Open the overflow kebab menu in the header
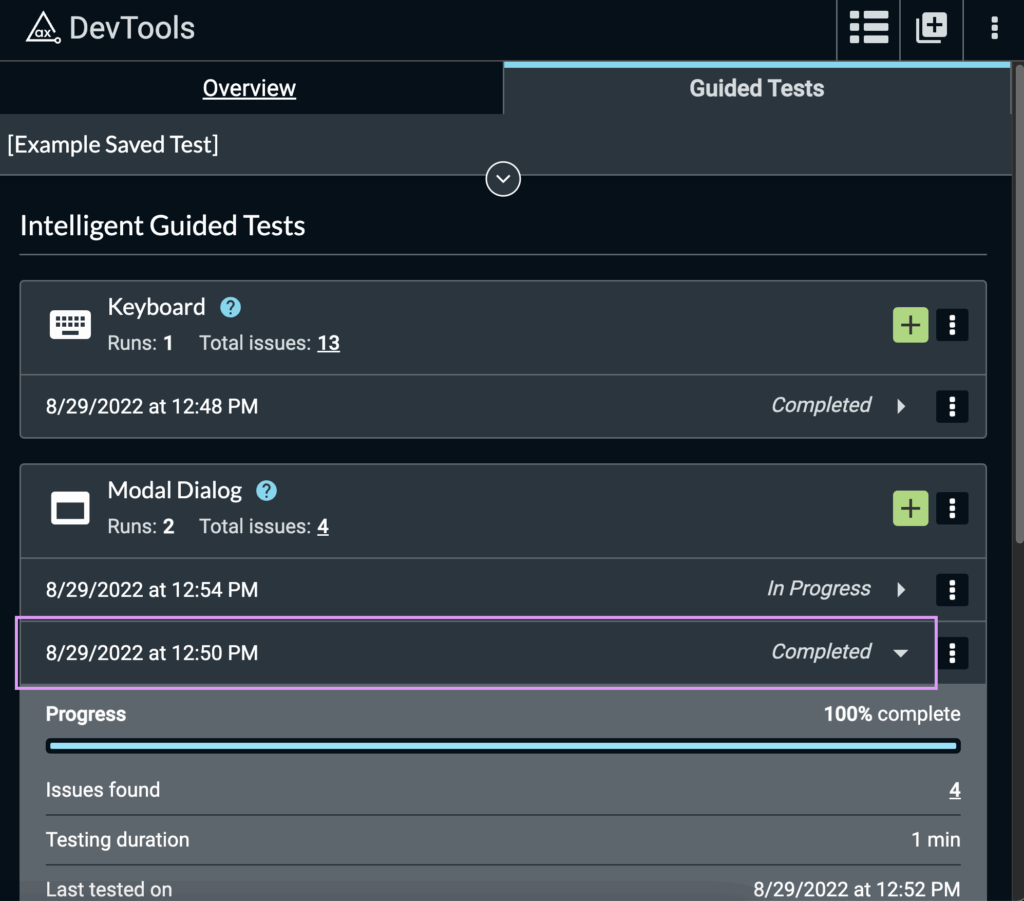 pos(994,28)
